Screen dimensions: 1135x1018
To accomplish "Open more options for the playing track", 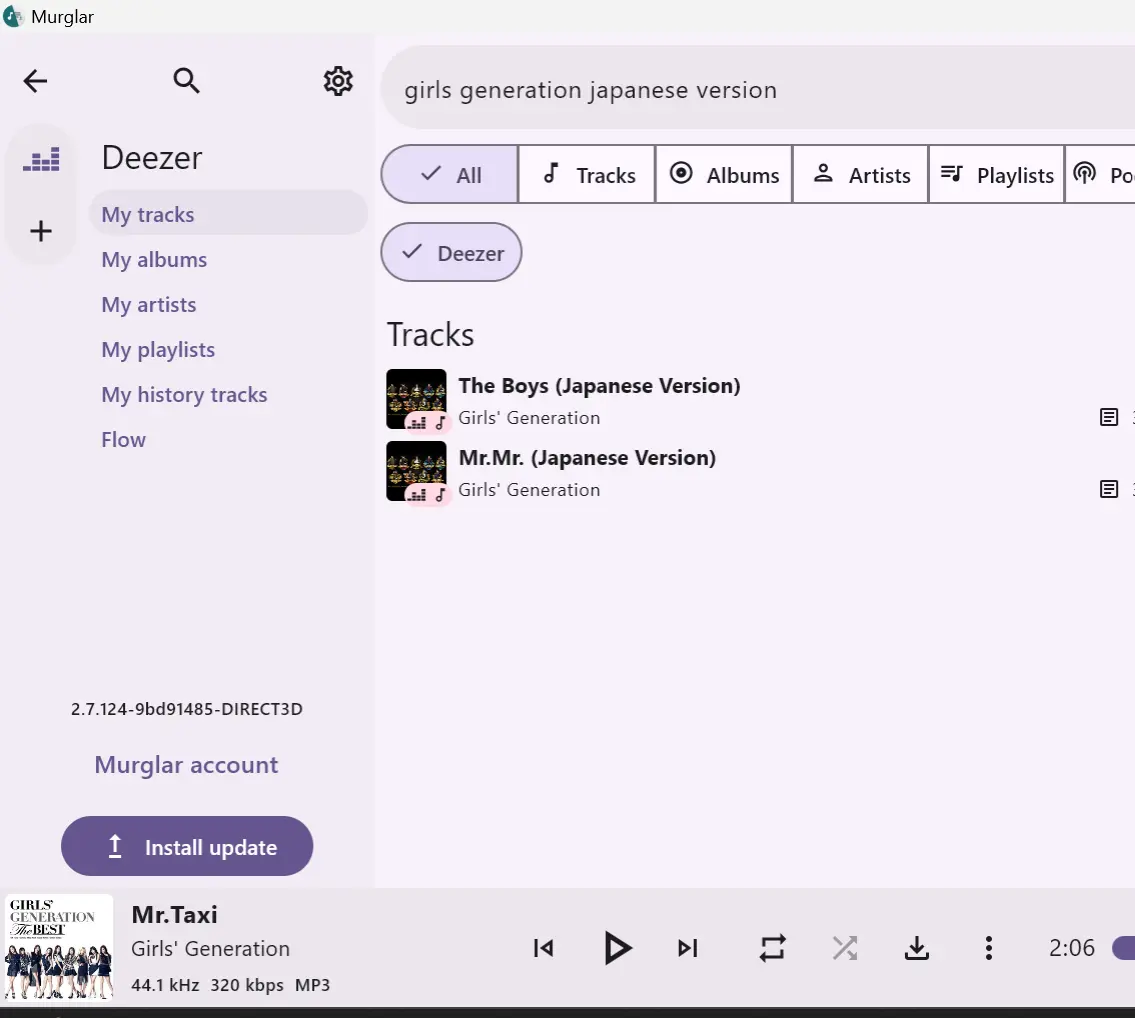I will 989,948.
